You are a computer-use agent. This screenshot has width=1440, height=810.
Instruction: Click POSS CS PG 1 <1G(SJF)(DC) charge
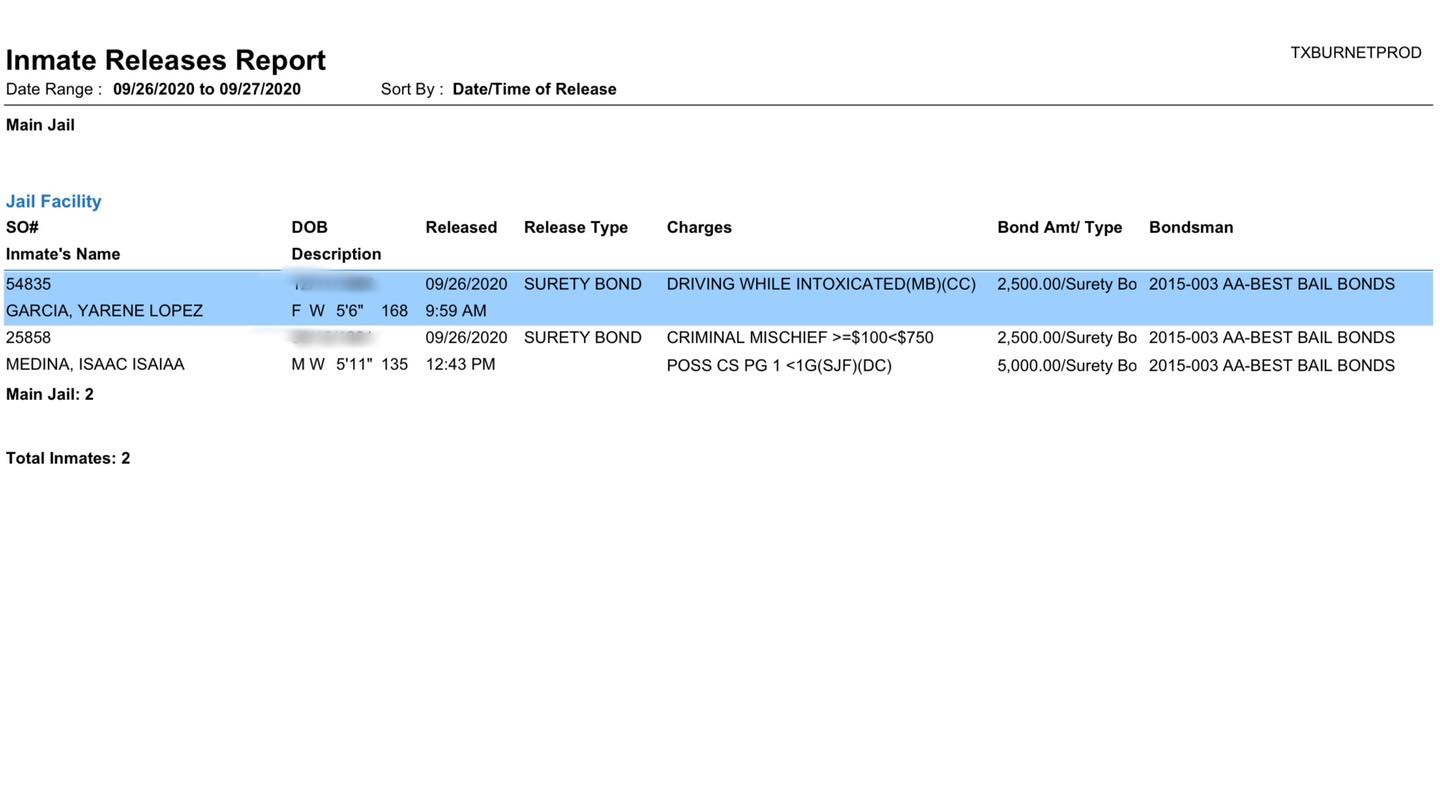779,366
